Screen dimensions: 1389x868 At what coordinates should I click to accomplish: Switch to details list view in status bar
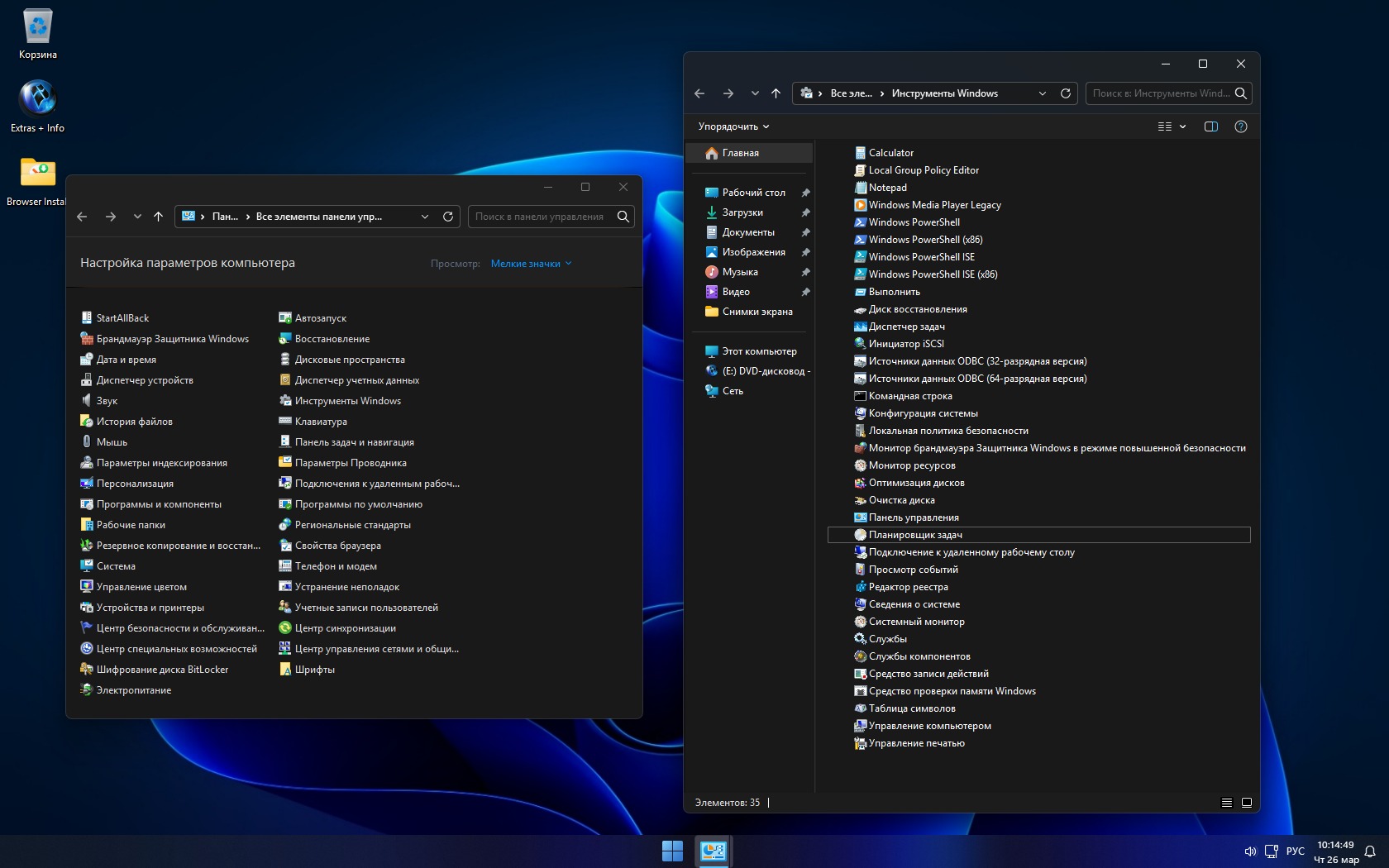pyautogui.click(x=1227, y=803)
